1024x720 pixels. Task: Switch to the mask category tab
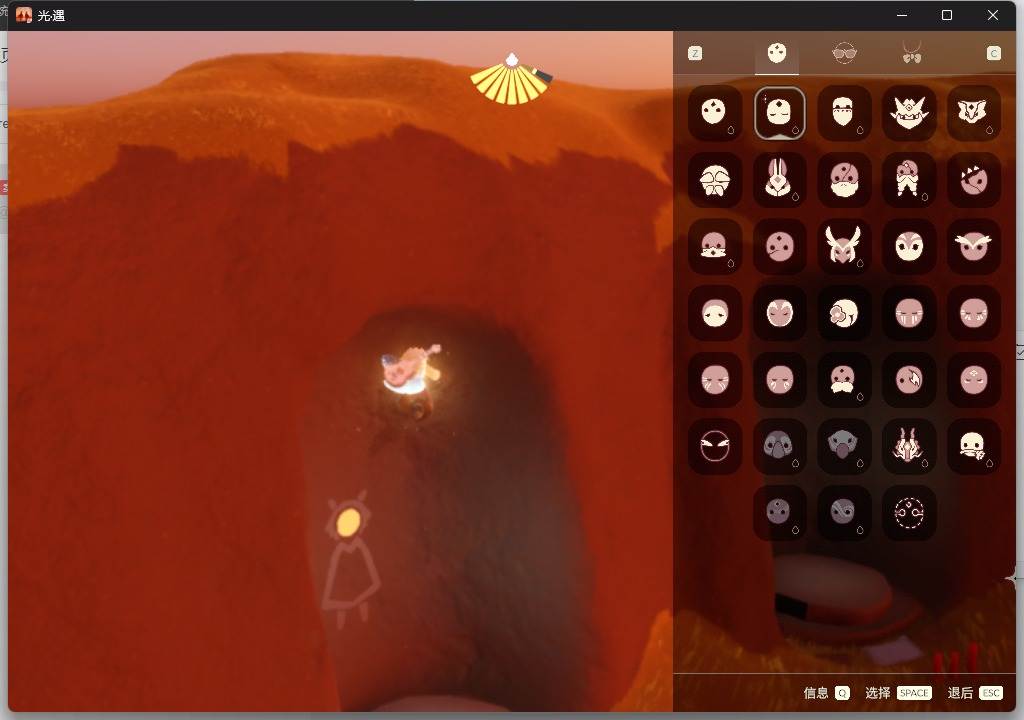776,54
